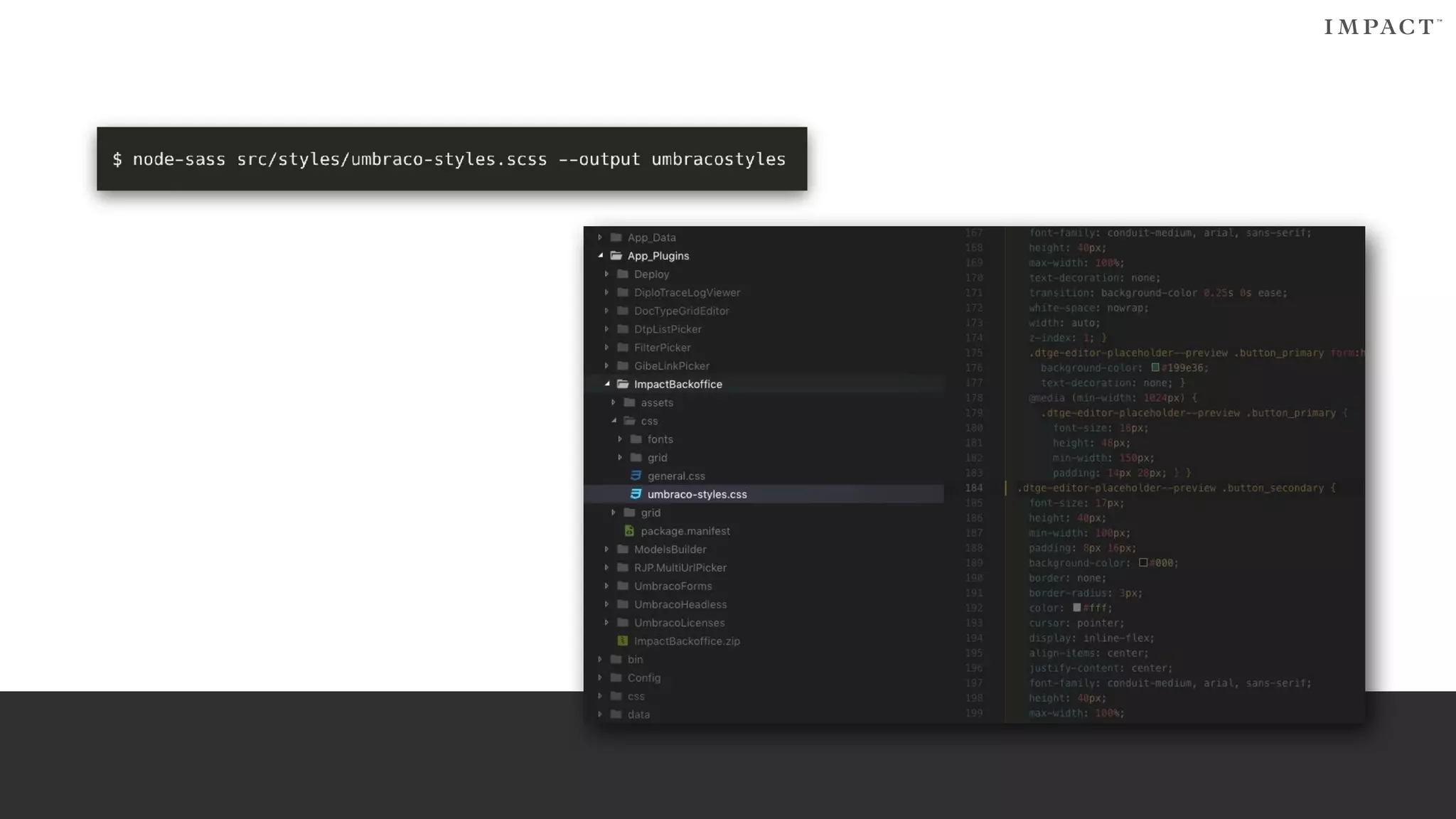Expand the fonts folder arrow
The image size is (1456, 819).
click(x=620, y=439)
